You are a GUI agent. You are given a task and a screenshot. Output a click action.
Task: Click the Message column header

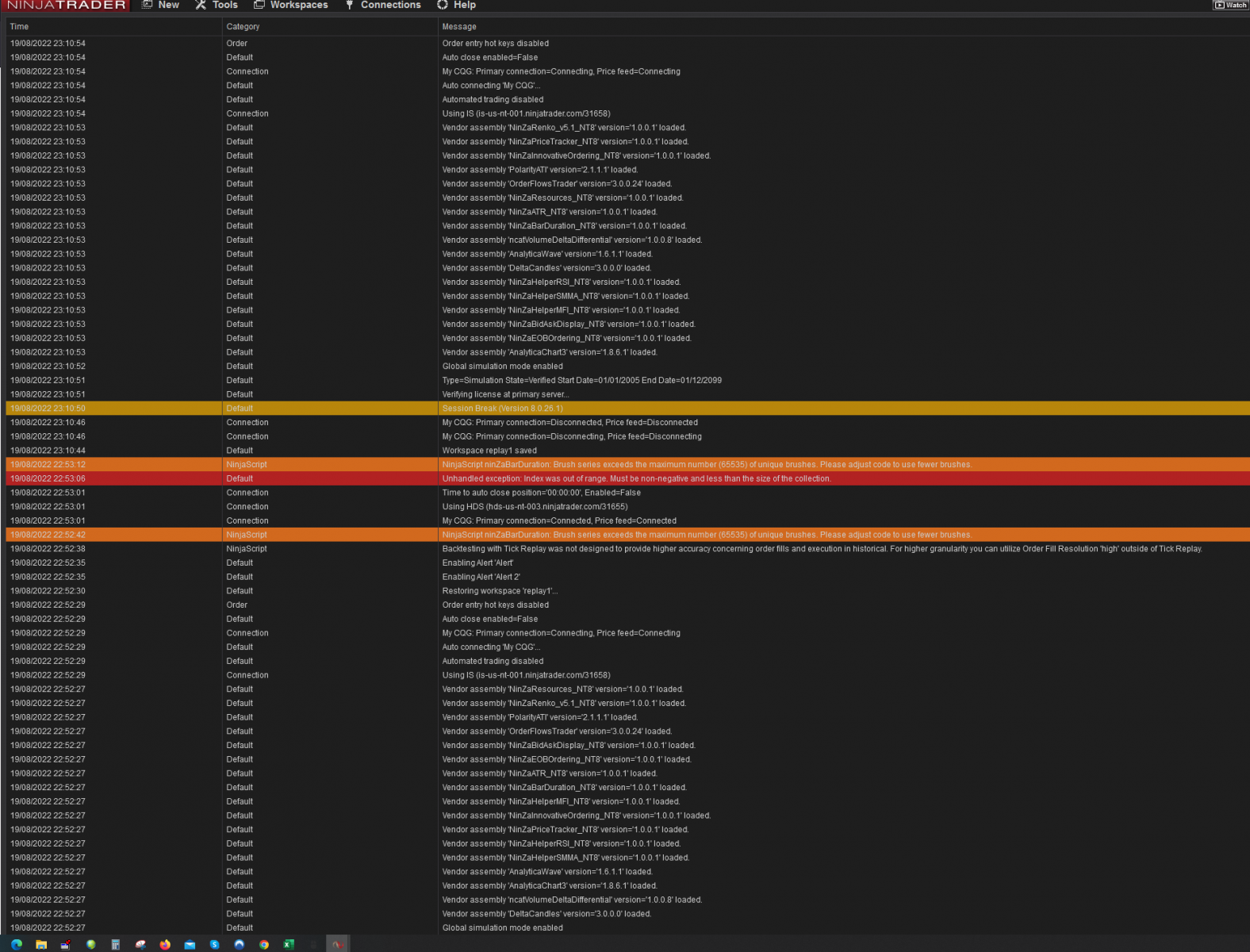pos(459,27)
